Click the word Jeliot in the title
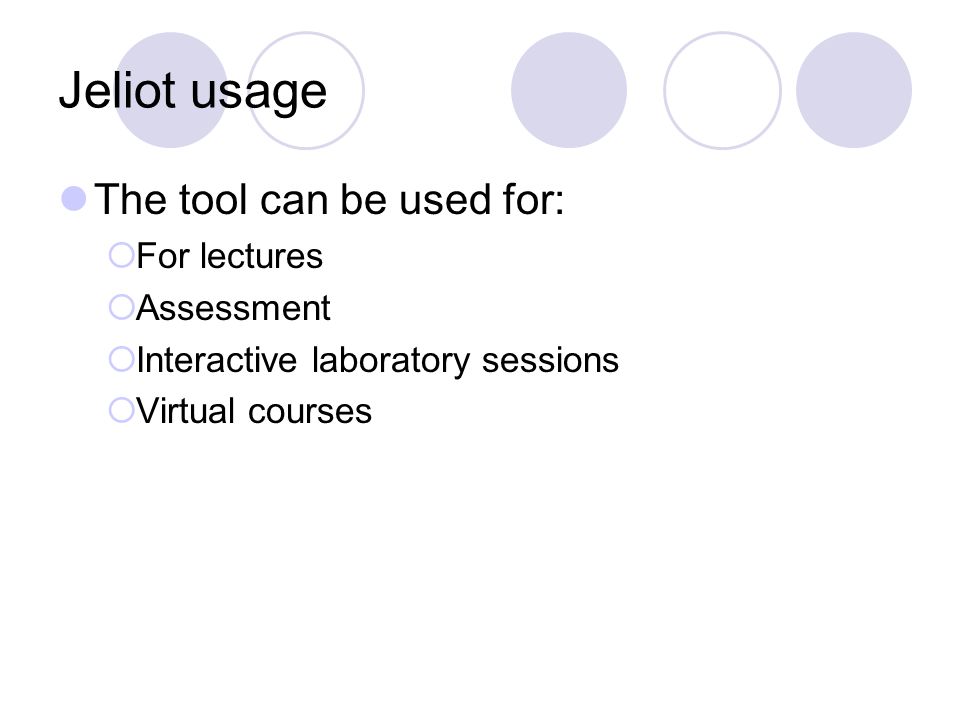This screenshot has width=960, height=720. tap(117, 91)
